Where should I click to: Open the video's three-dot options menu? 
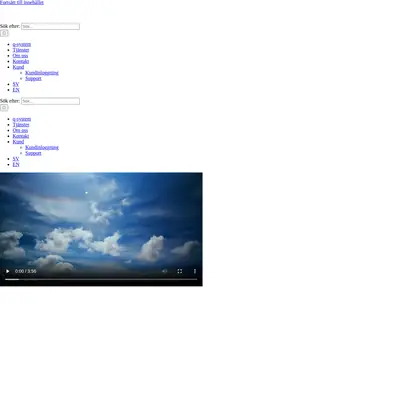click(195, 271)
